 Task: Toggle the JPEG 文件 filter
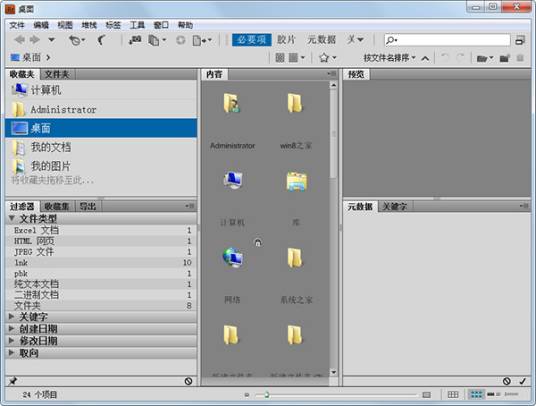pyautogui.click(x=101, y=252)
